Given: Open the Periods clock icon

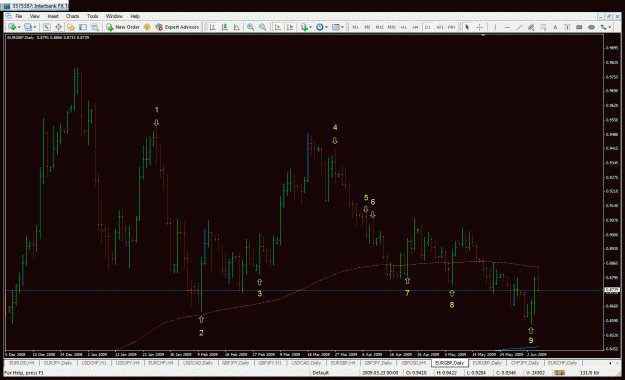Looking at the screenshot, I should (x=320, y=27).
